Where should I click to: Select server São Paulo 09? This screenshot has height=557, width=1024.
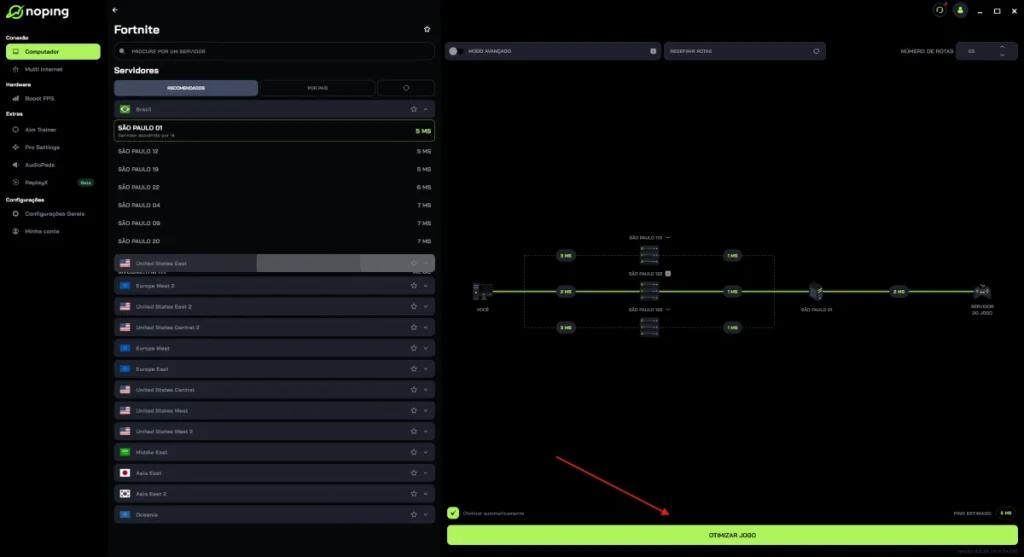click(x=274, y=223)
